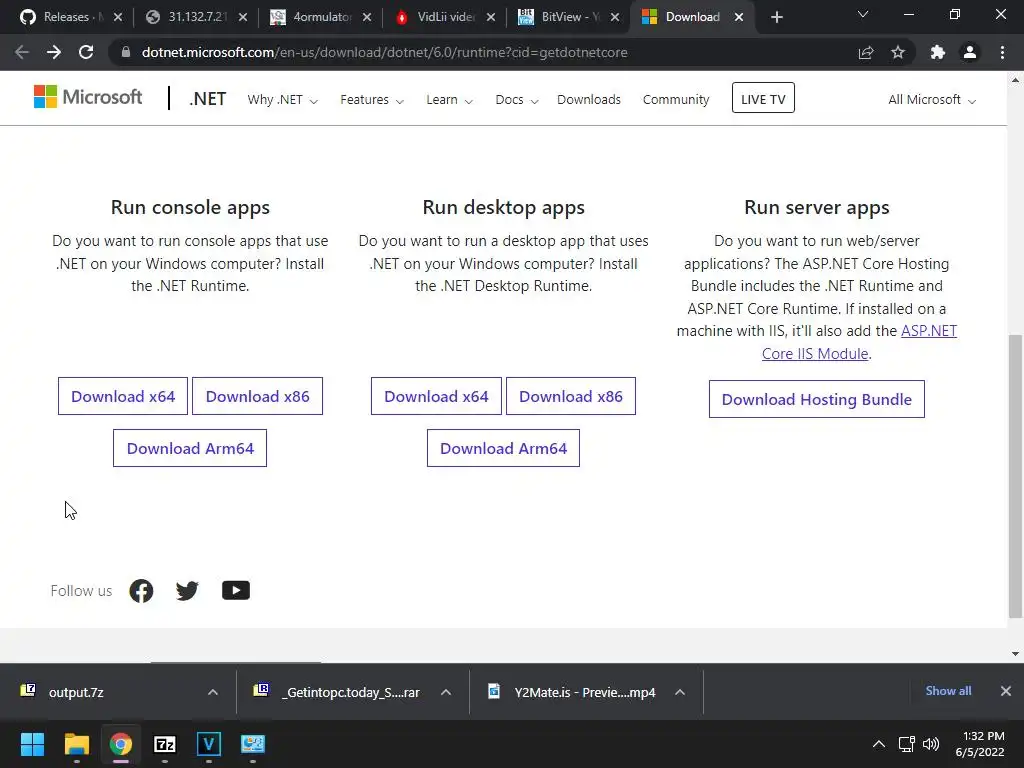This screenshot has width=1024, height=768.
Task: Close the downloads bar
Action: tap(1006, 691)
